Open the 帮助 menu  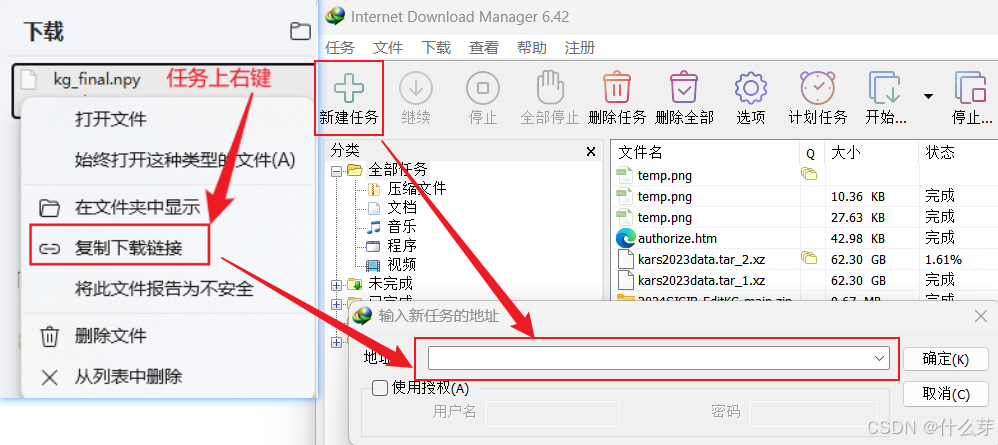point(531,48)
